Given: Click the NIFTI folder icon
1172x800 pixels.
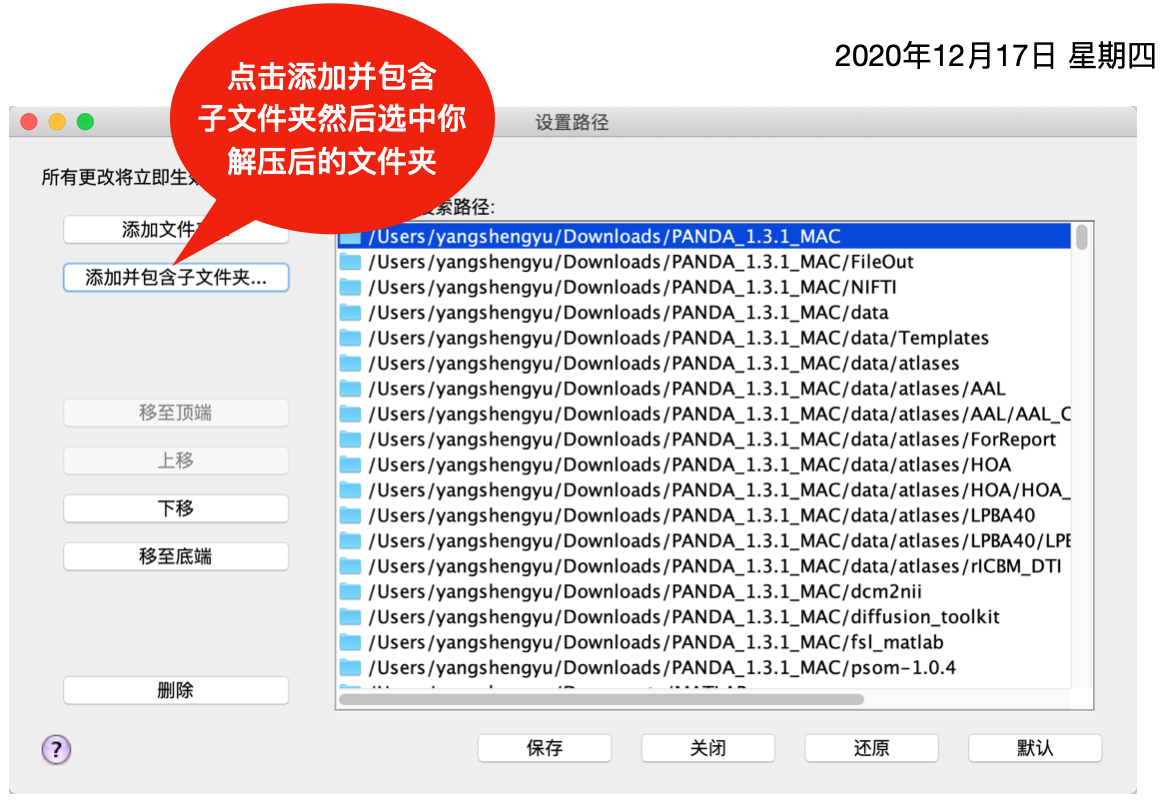Looking at the screenshot, I should 350,287.
